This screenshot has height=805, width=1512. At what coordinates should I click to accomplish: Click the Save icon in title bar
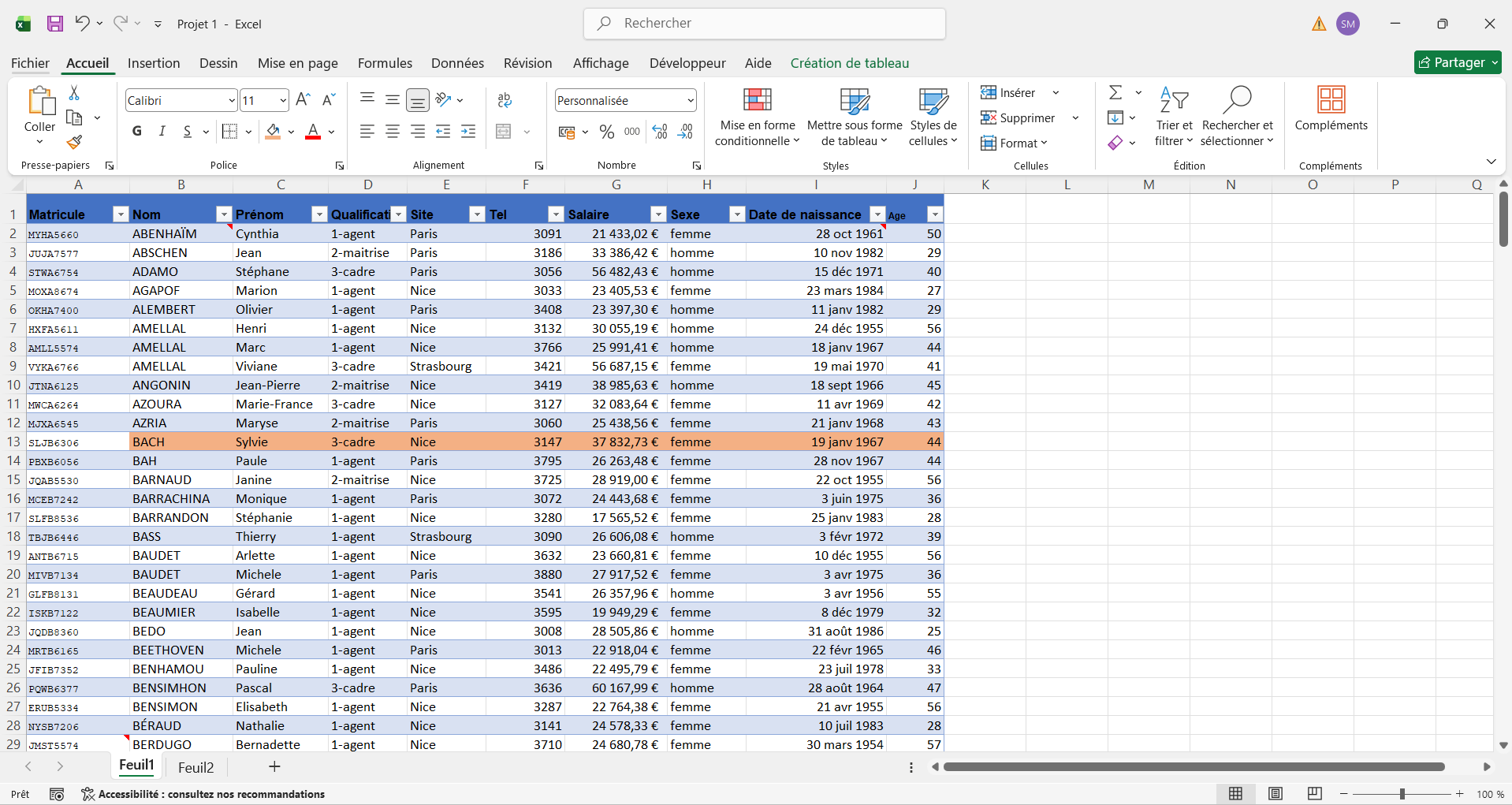click(54, 24)
